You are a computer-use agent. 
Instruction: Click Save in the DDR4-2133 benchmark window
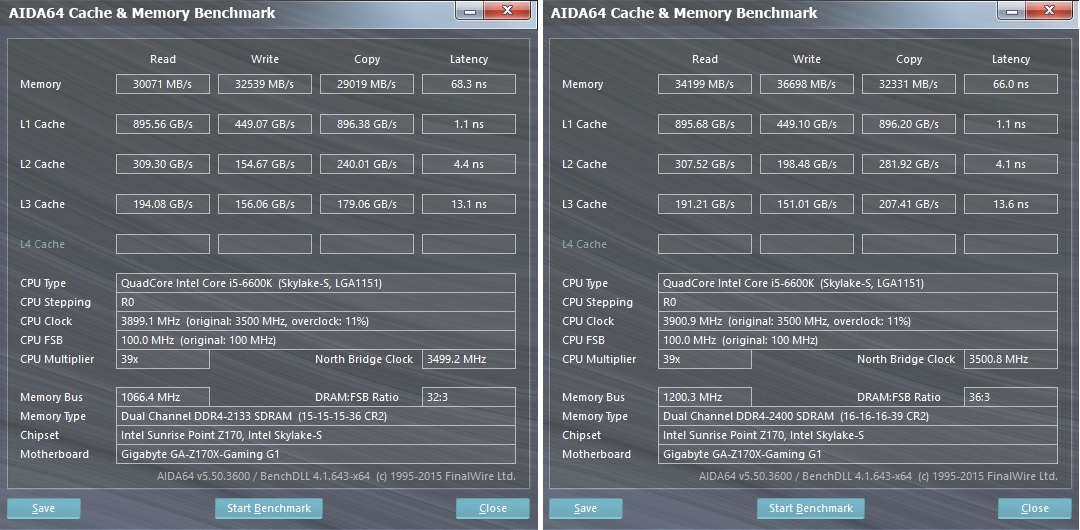coord(43,508)
